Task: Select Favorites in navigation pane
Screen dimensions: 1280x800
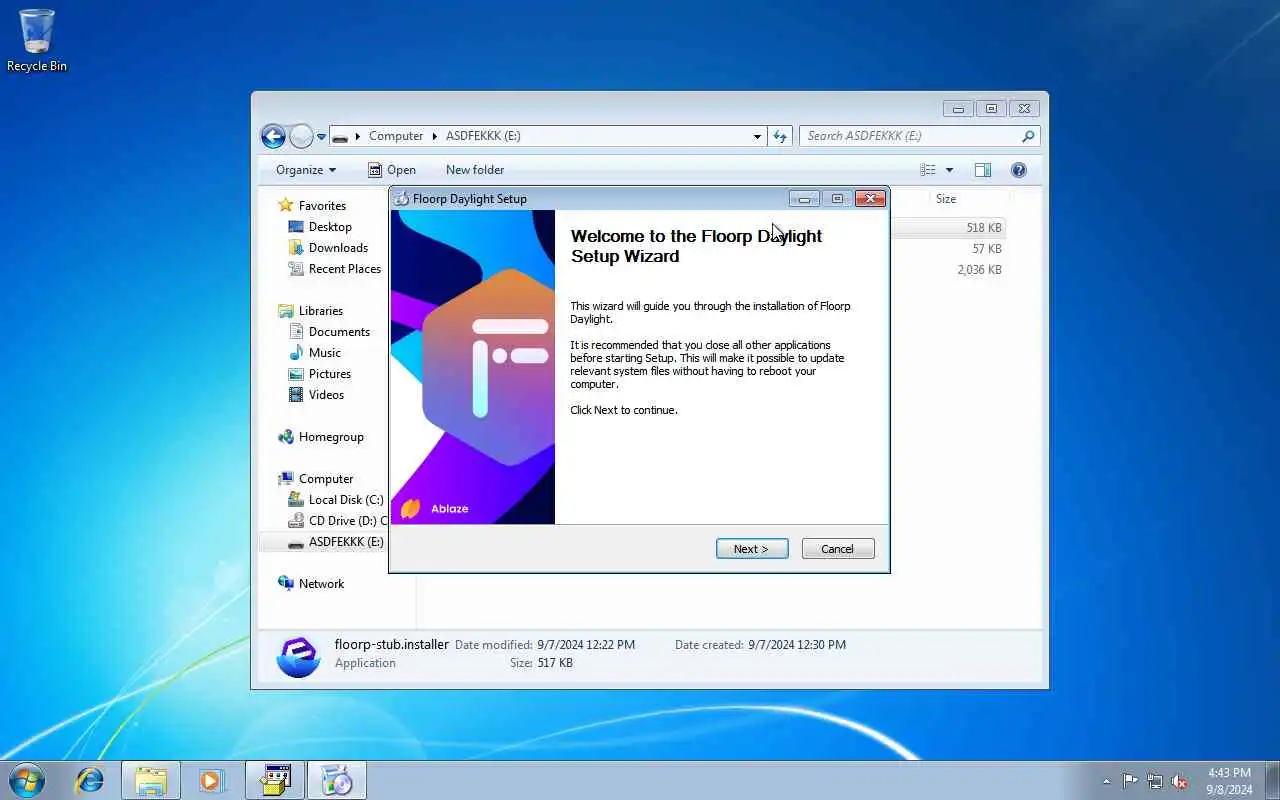Action: tap(322, 205)
